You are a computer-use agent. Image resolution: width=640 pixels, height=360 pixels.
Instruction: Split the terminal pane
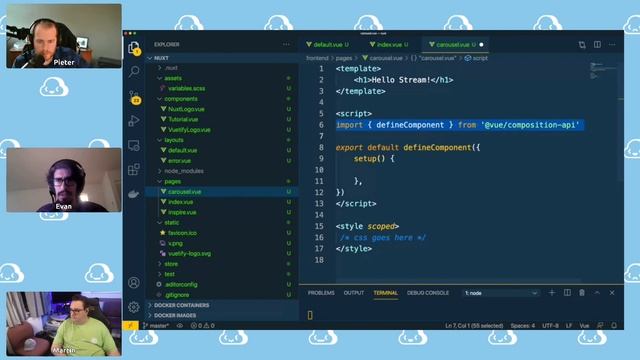567,293
